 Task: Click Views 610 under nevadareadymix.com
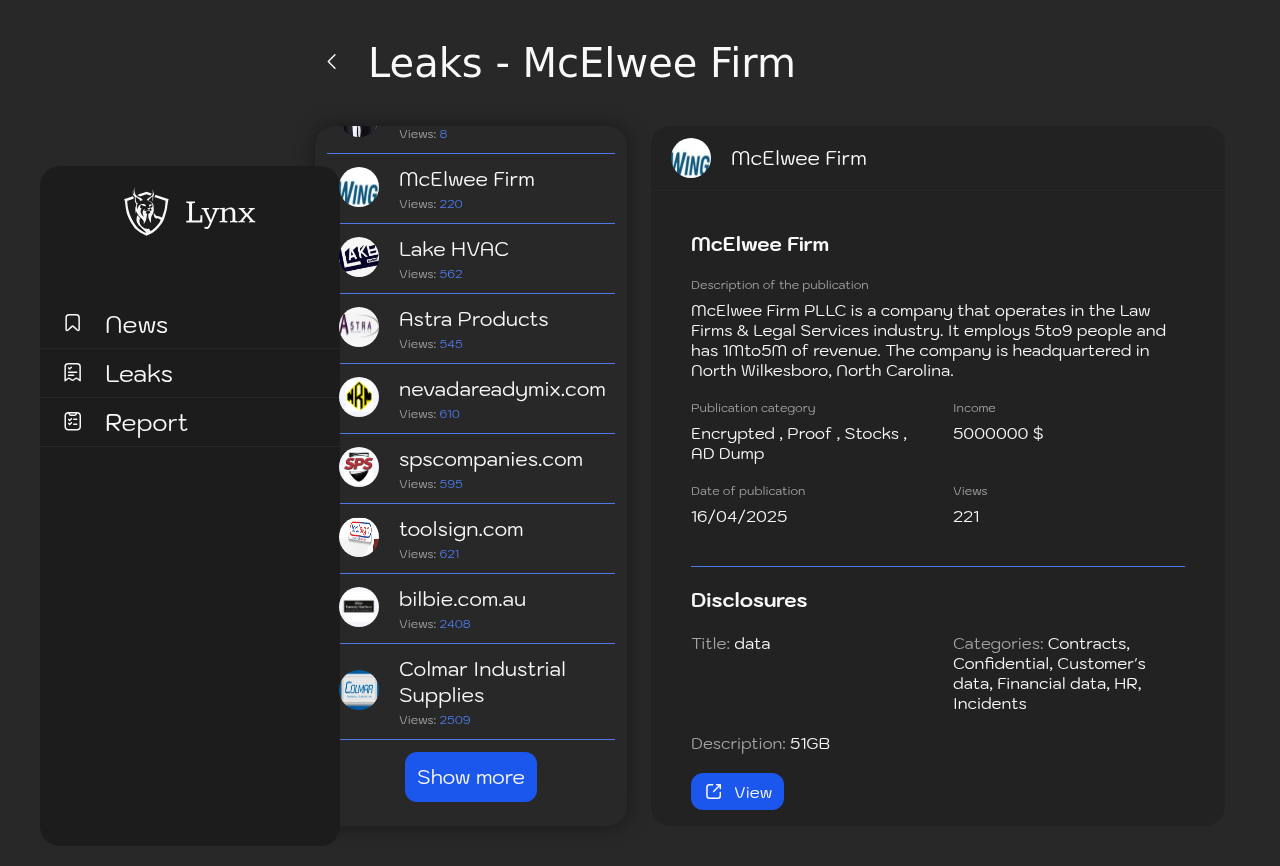tap(430, 414)
